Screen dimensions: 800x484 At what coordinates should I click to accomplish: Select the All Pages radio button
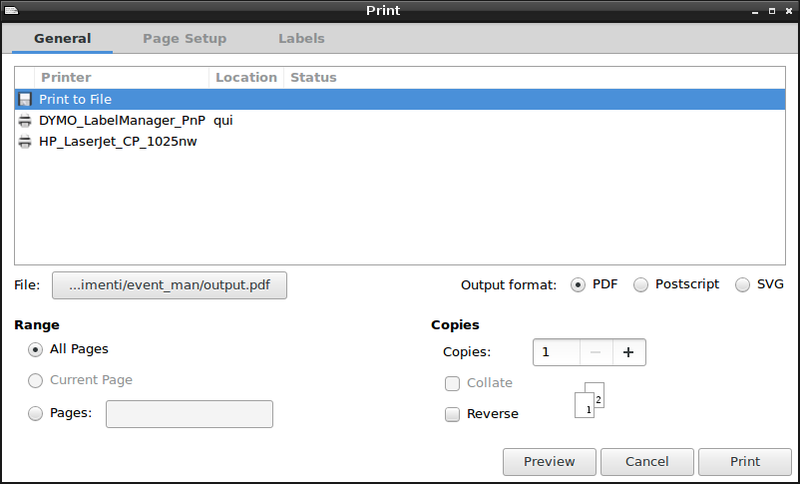[x=36, y=350]
